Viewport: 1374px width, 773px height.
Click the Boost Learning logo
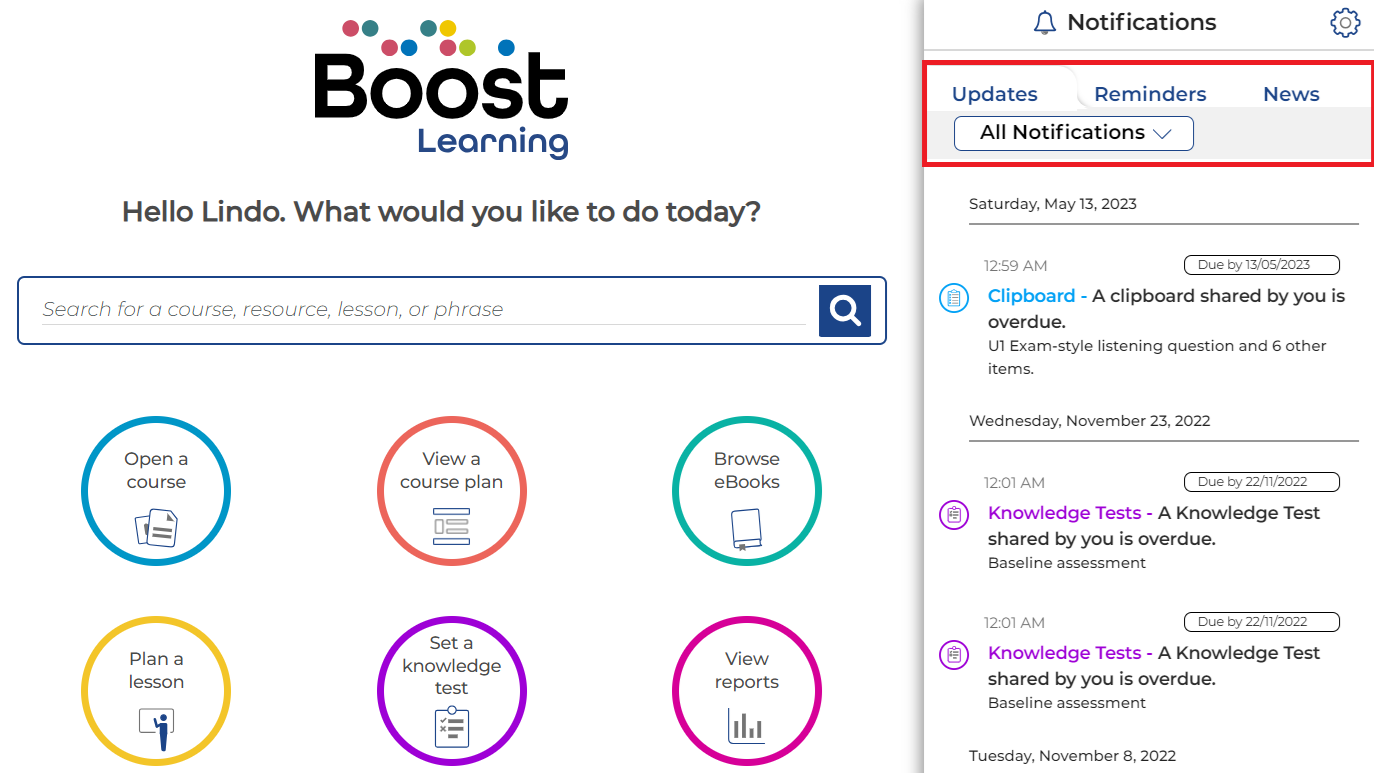pos(442,90)
